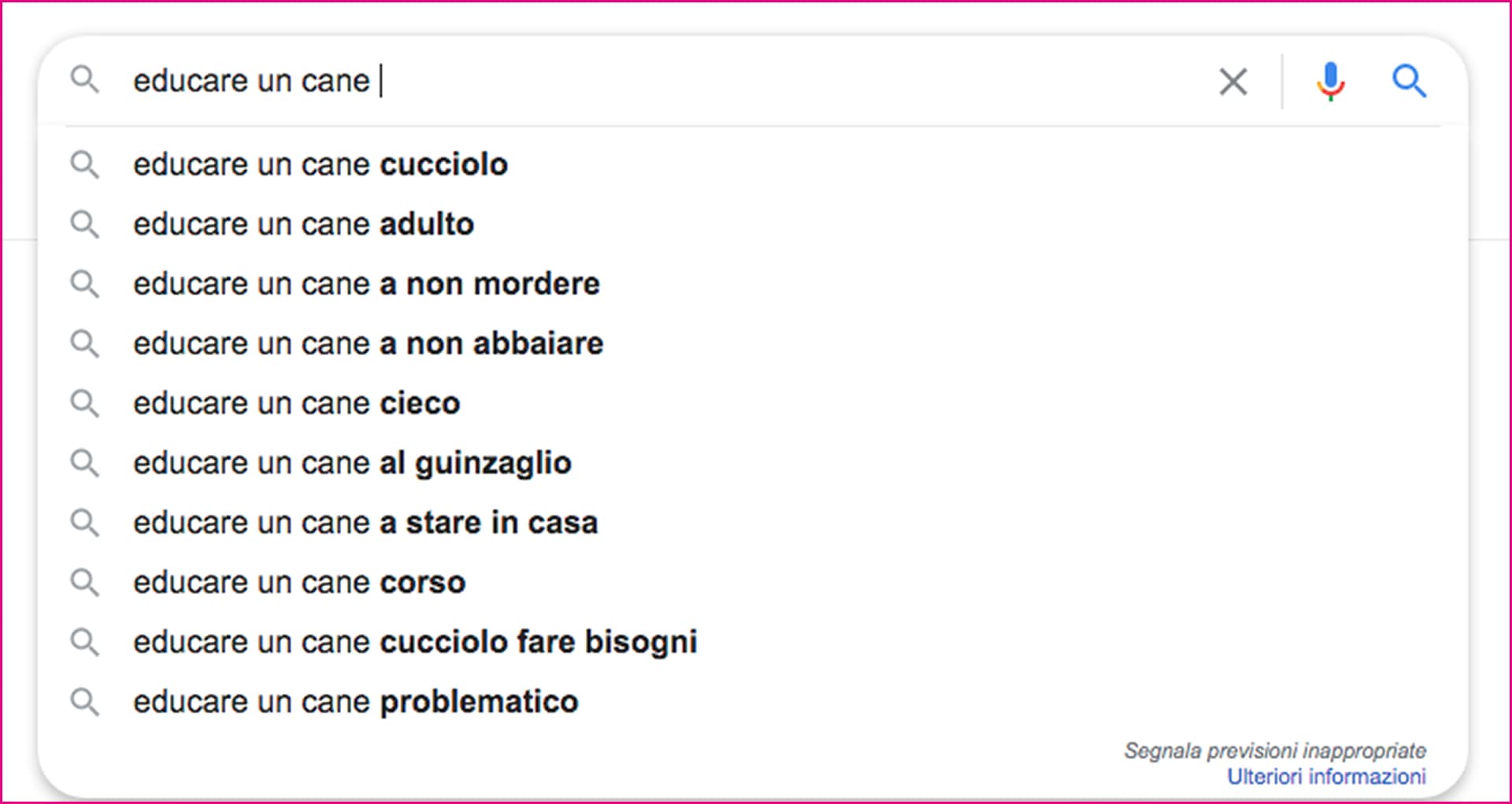
Task: Select suggestion 'educare un cane cucciolo'
Action: (x=321, y=165)
